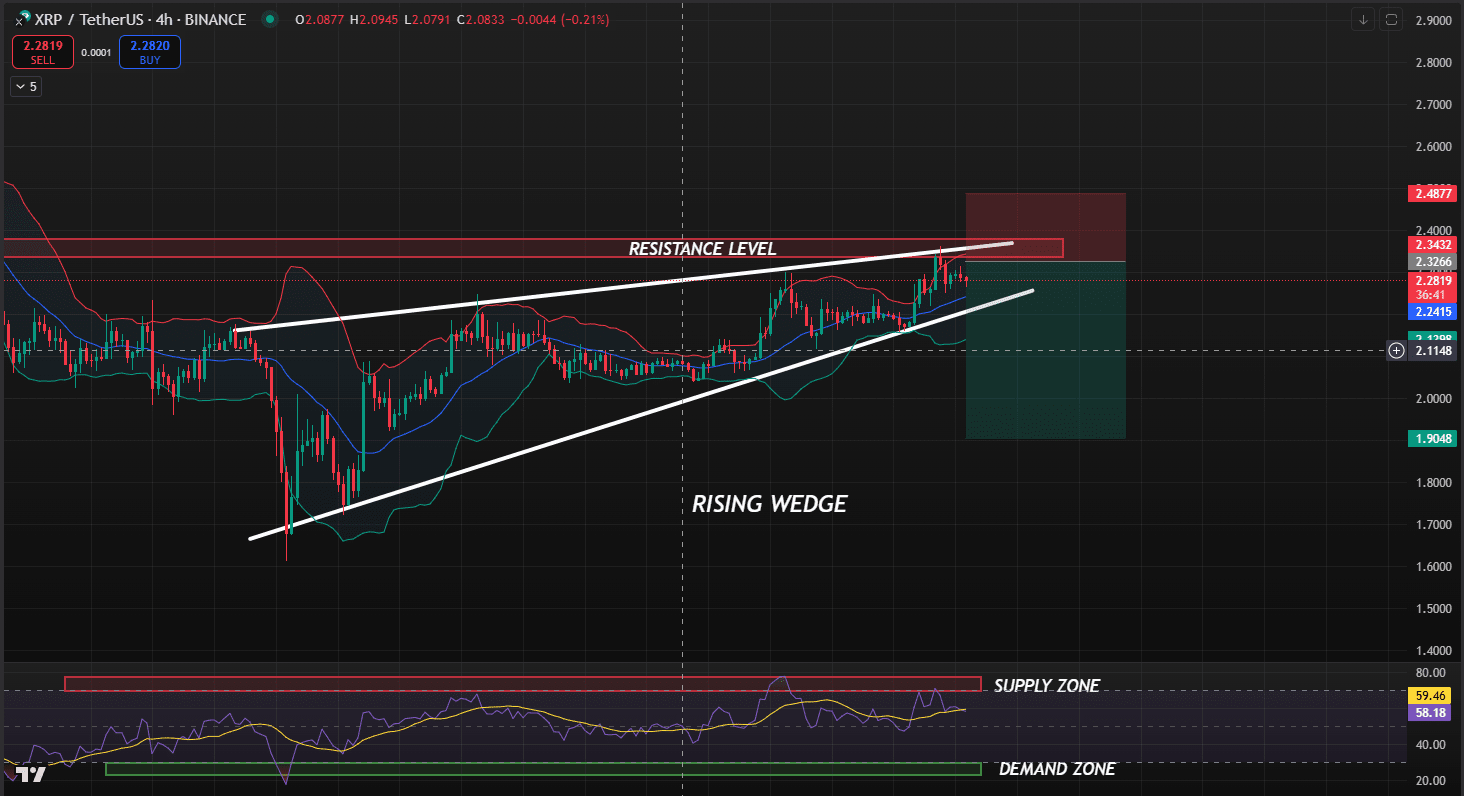Click the red SELL price button
Image resolution: width=1464 pixels, height=796 pixels.
click(42, 52)
